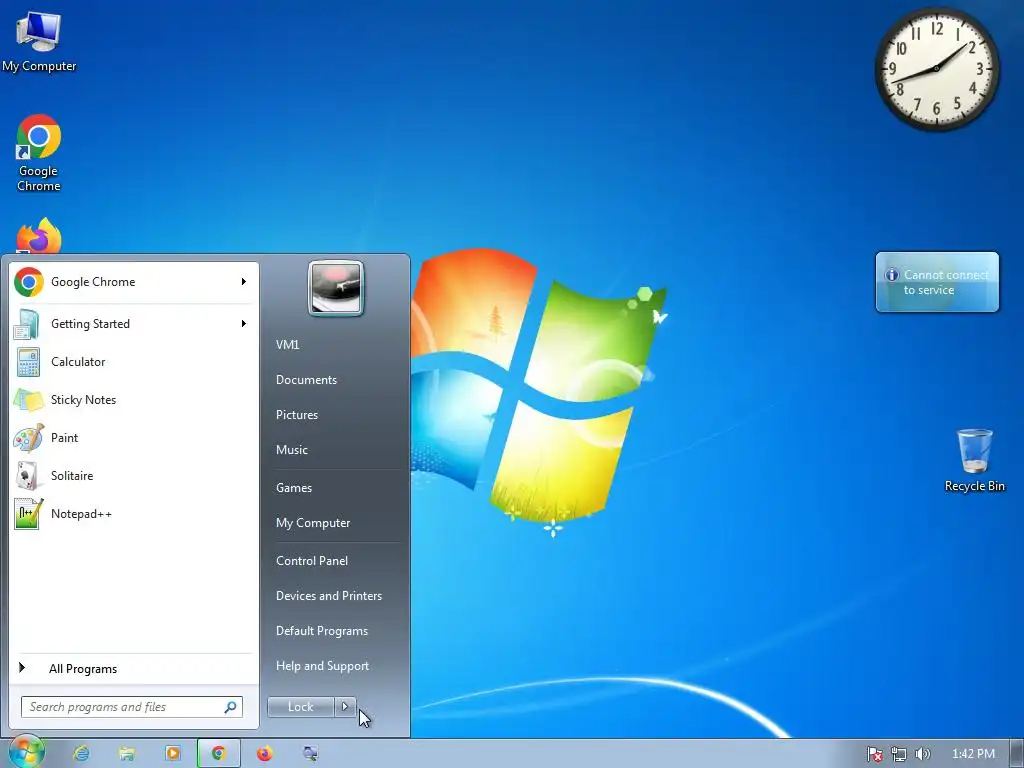This screenshot has width=1024, height=768.
Task: Open Music from the Start menu
Action: tap(292, 450)
